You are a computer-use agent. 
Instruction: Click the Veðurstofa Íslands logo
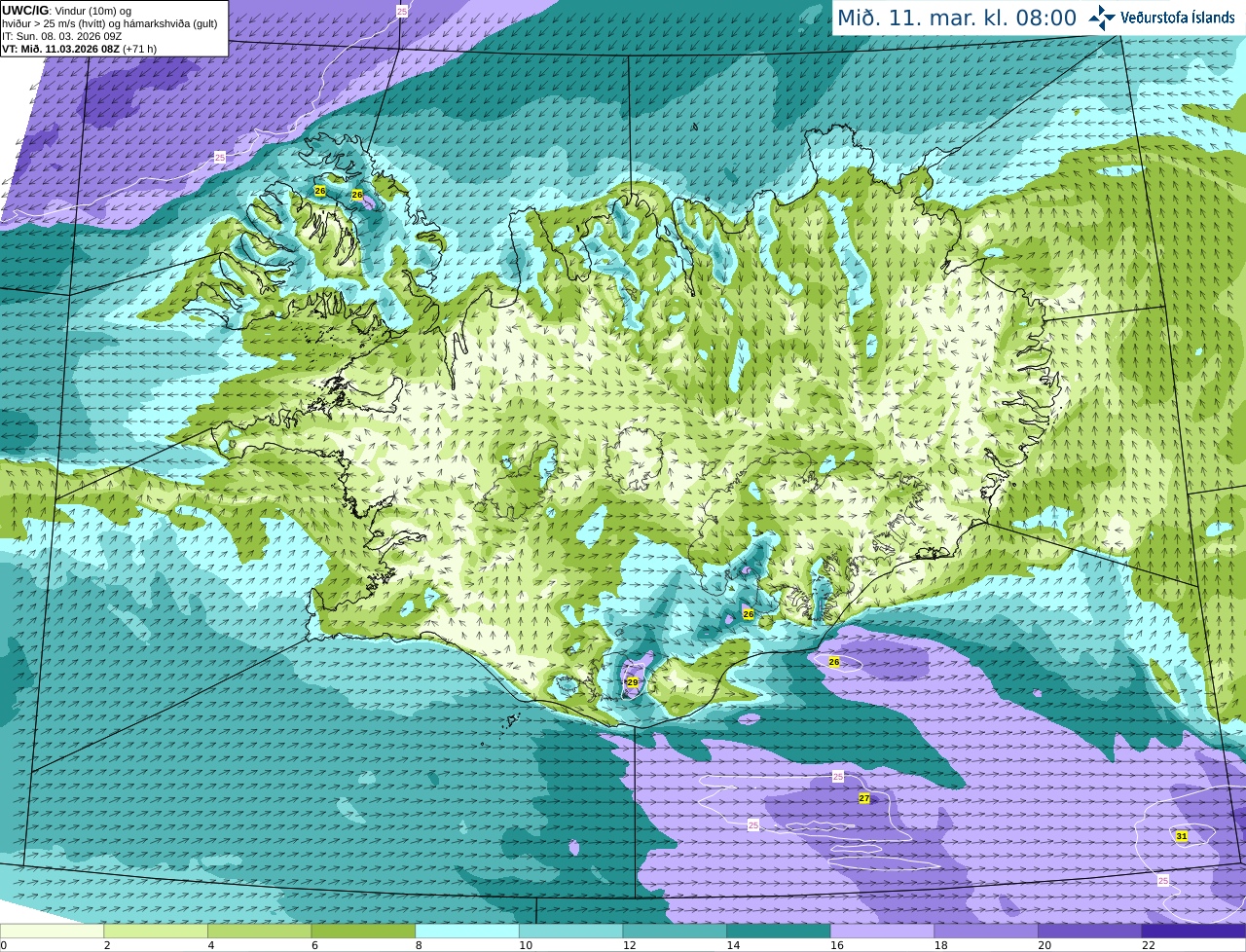coord(1162,18)
